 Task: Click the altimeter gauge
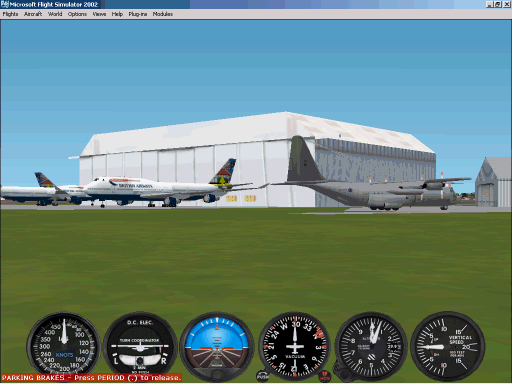[371, 347]
